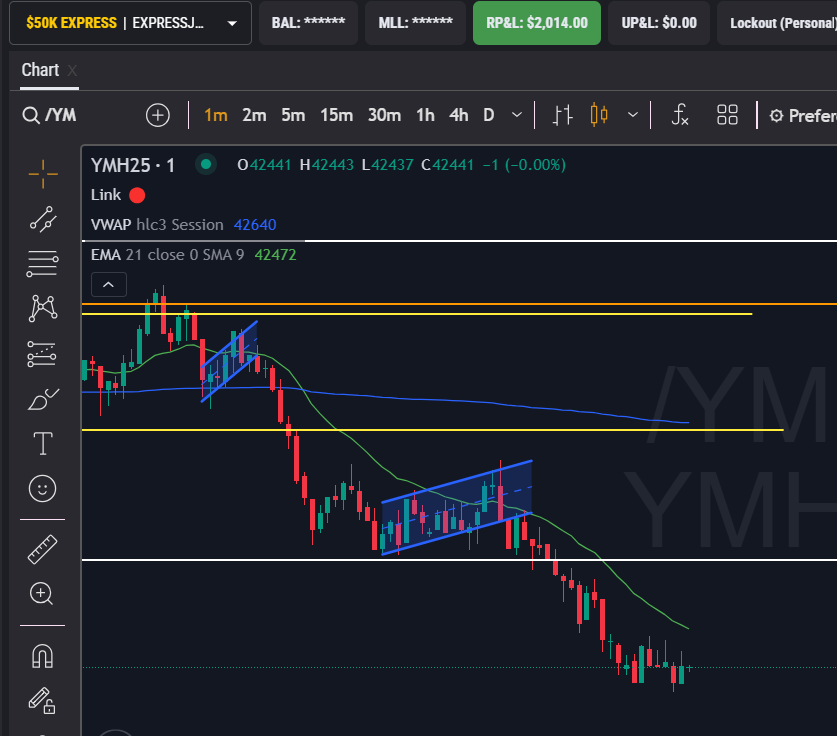The image size is (837, 736).
Task: Toggle magnet mode for drawings
Action: coord(42,656)
